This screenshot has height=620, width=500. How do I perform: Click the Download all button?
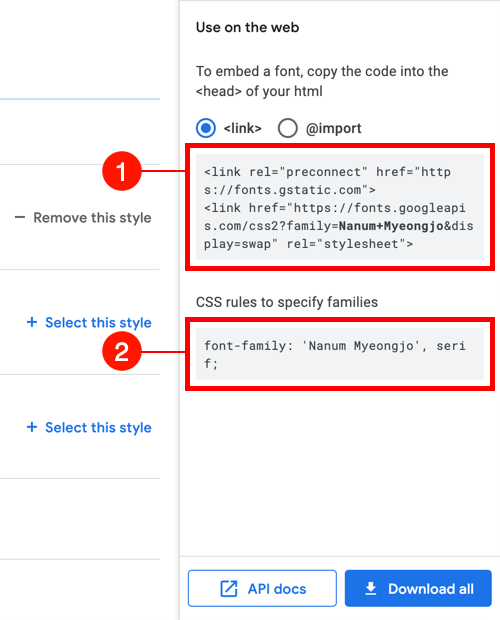418,588
